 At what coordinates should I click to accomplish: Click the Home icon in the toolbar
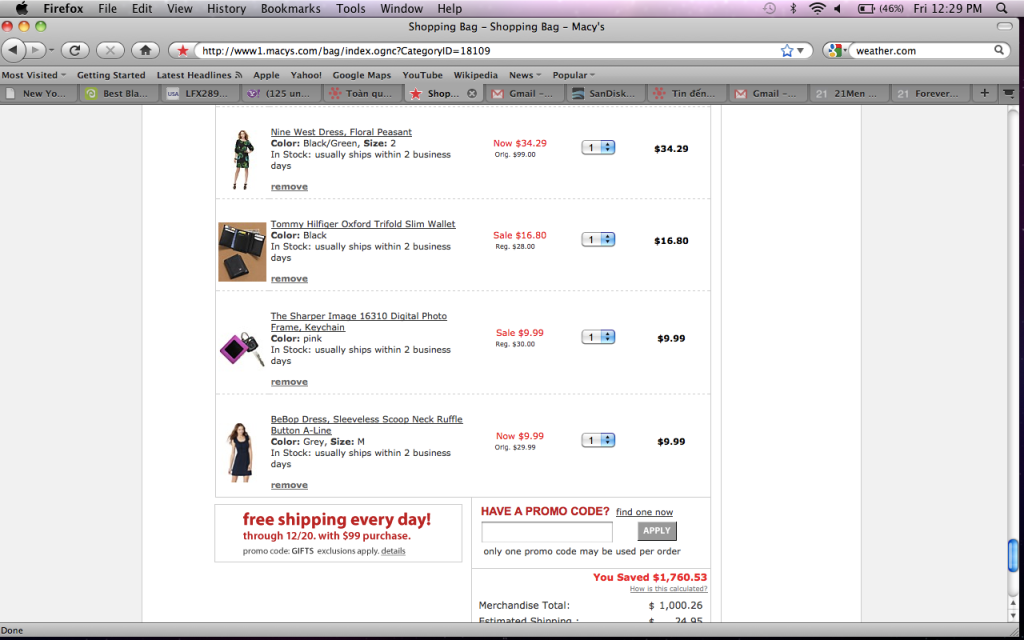point(145,49)
